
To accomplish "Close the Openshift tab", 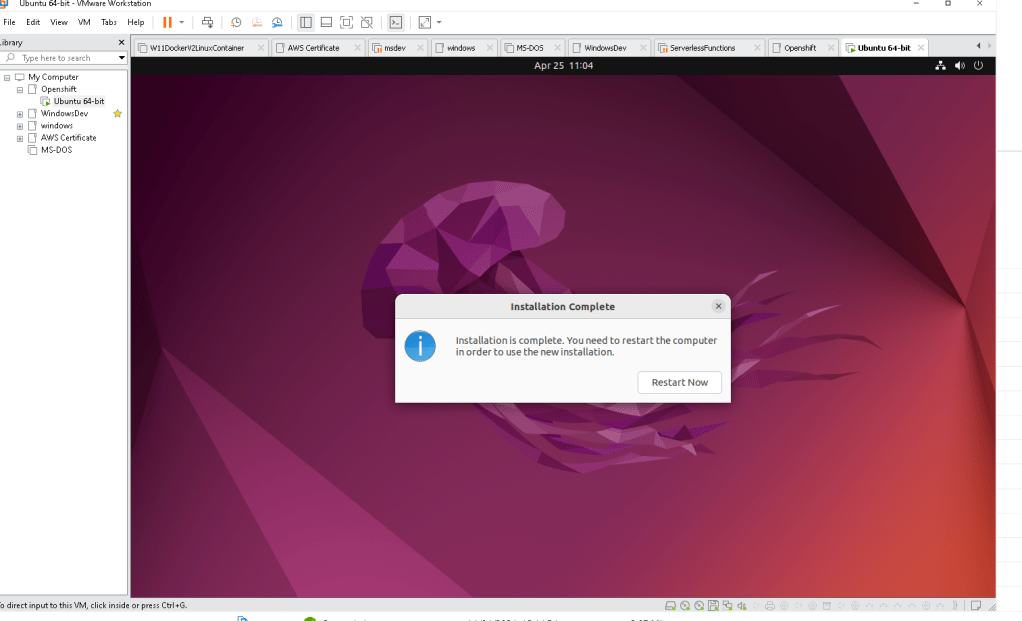I will 830,48.
